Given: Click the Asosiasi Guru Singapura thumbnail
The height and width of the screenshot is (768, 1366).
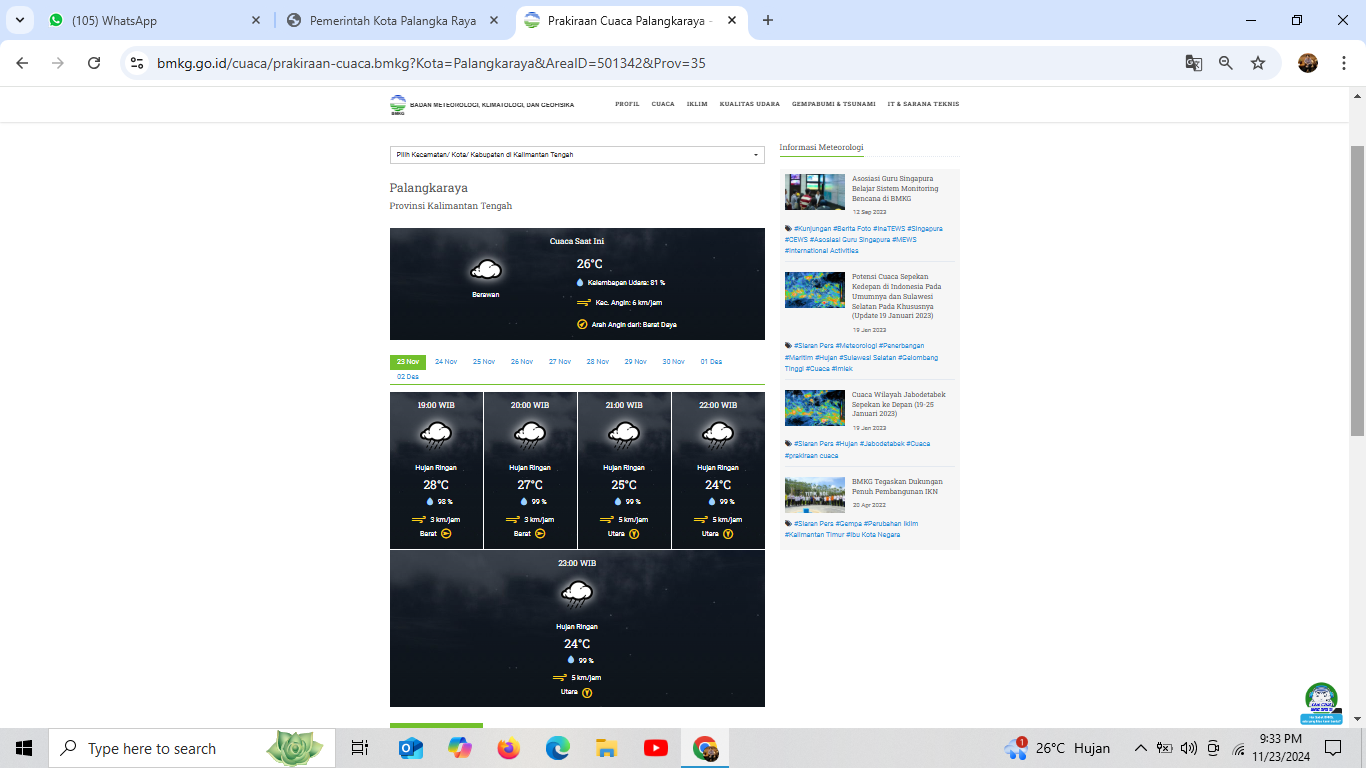Looking at the screenshot, I should 815,192.
